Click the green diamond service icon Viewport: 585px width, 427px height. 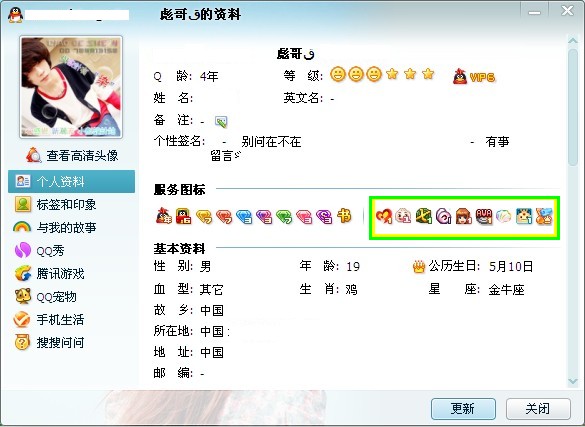point(284,216)
